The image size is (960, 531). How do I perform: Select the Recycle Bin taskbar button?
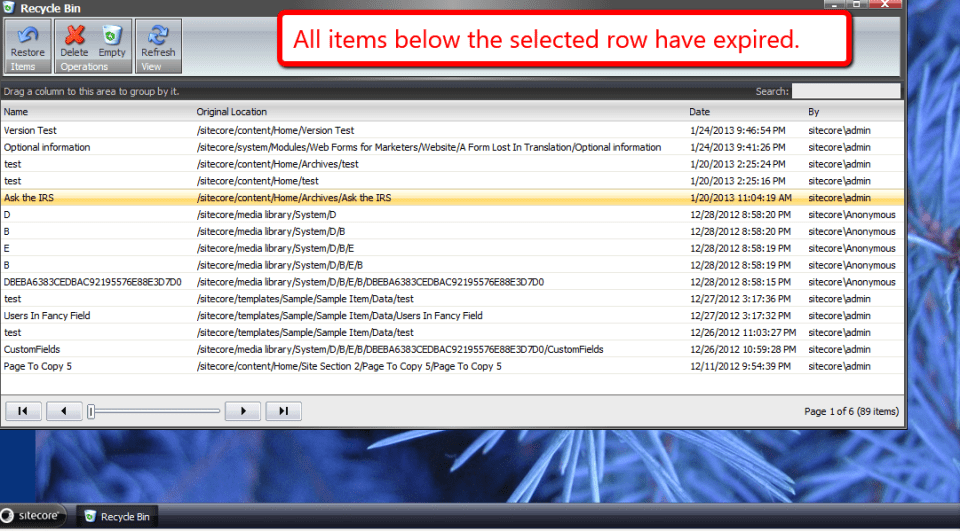point(118,516)
